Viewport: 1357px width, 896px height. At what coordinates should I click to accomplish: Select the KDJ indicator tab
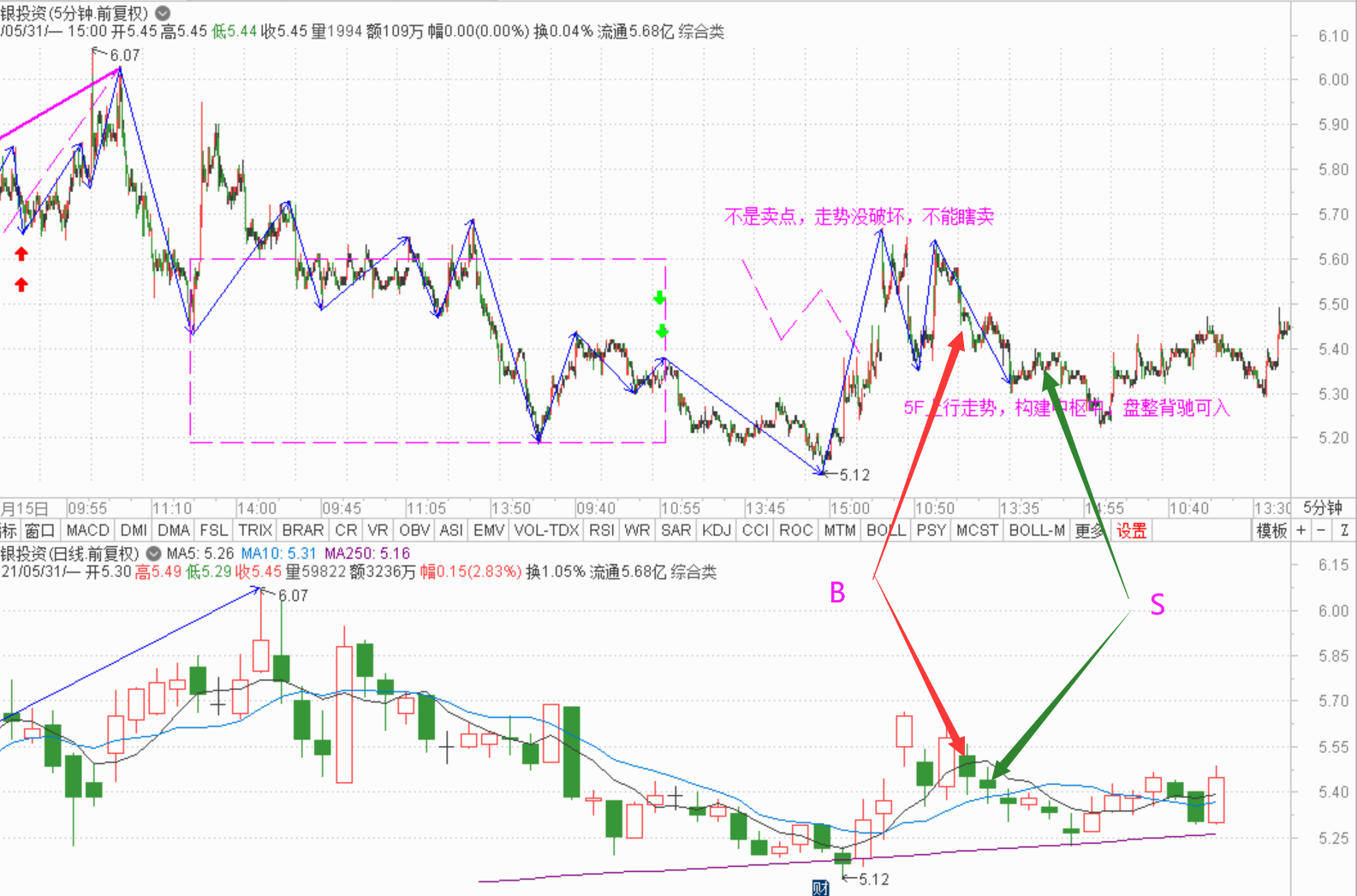(x=716, y=531)
